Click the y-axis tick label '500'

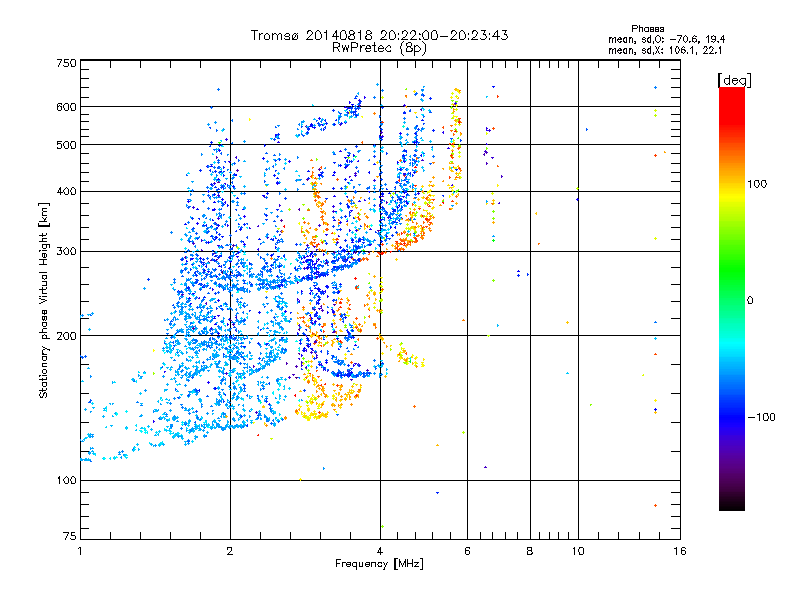pyautogui.click(x=66, y=145)
